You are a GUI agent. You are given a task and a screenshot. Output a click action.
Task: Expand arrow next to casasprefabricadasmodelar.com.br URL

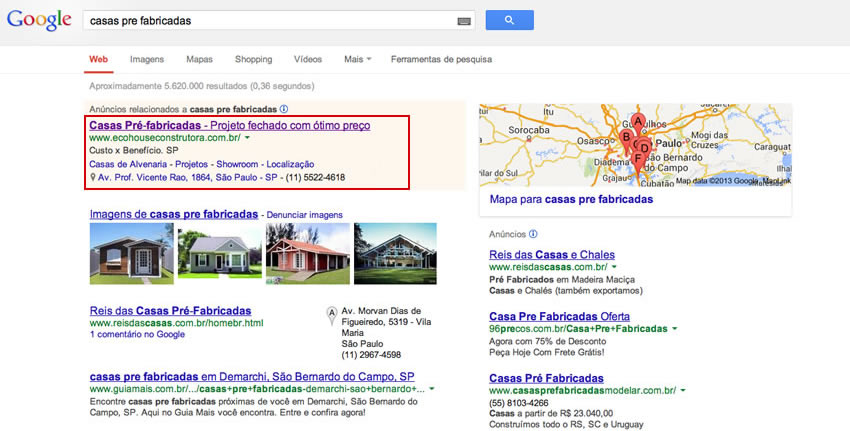683,390
